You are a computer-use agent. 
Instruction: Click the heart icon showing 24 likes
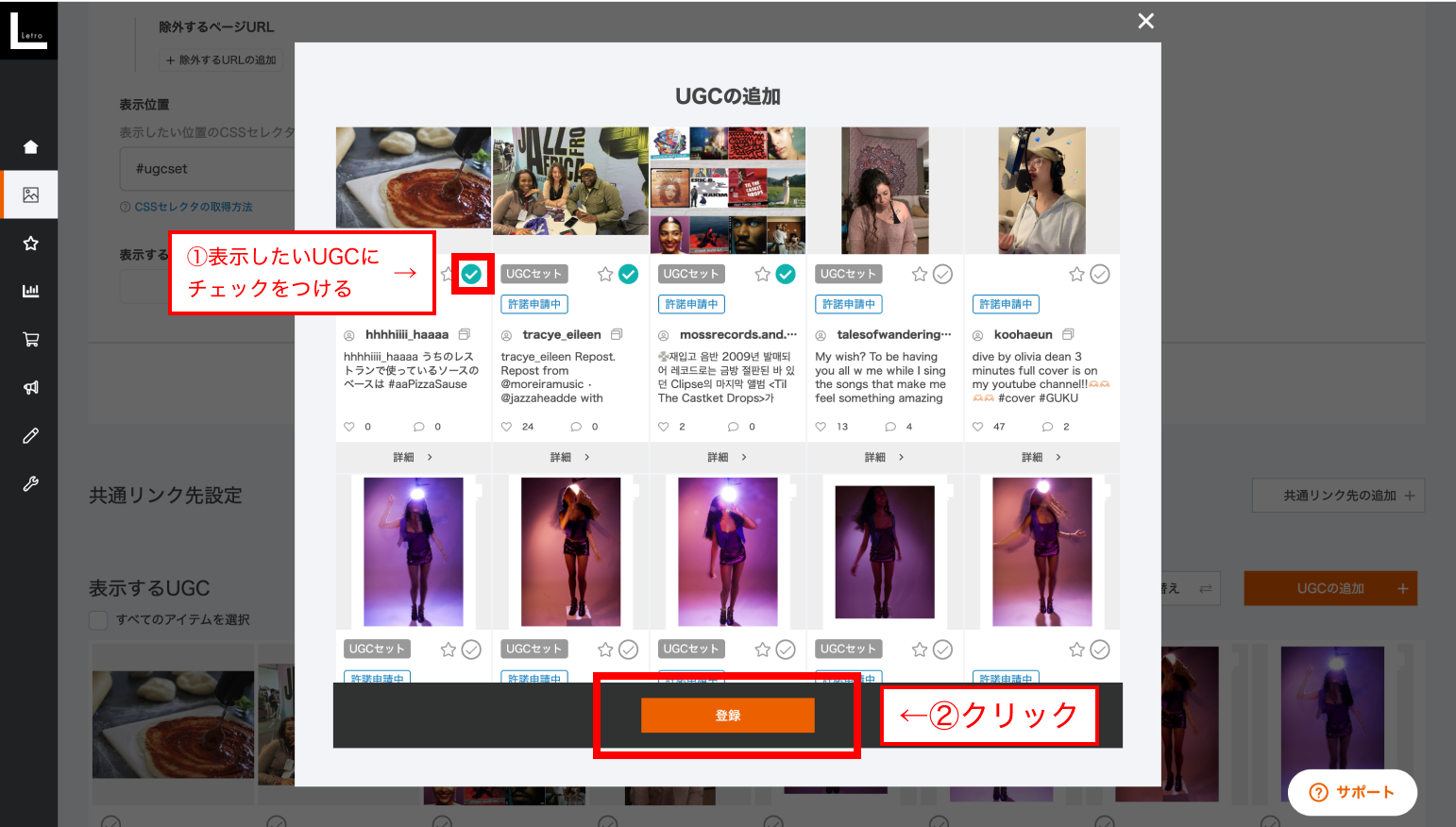point(506,427)
